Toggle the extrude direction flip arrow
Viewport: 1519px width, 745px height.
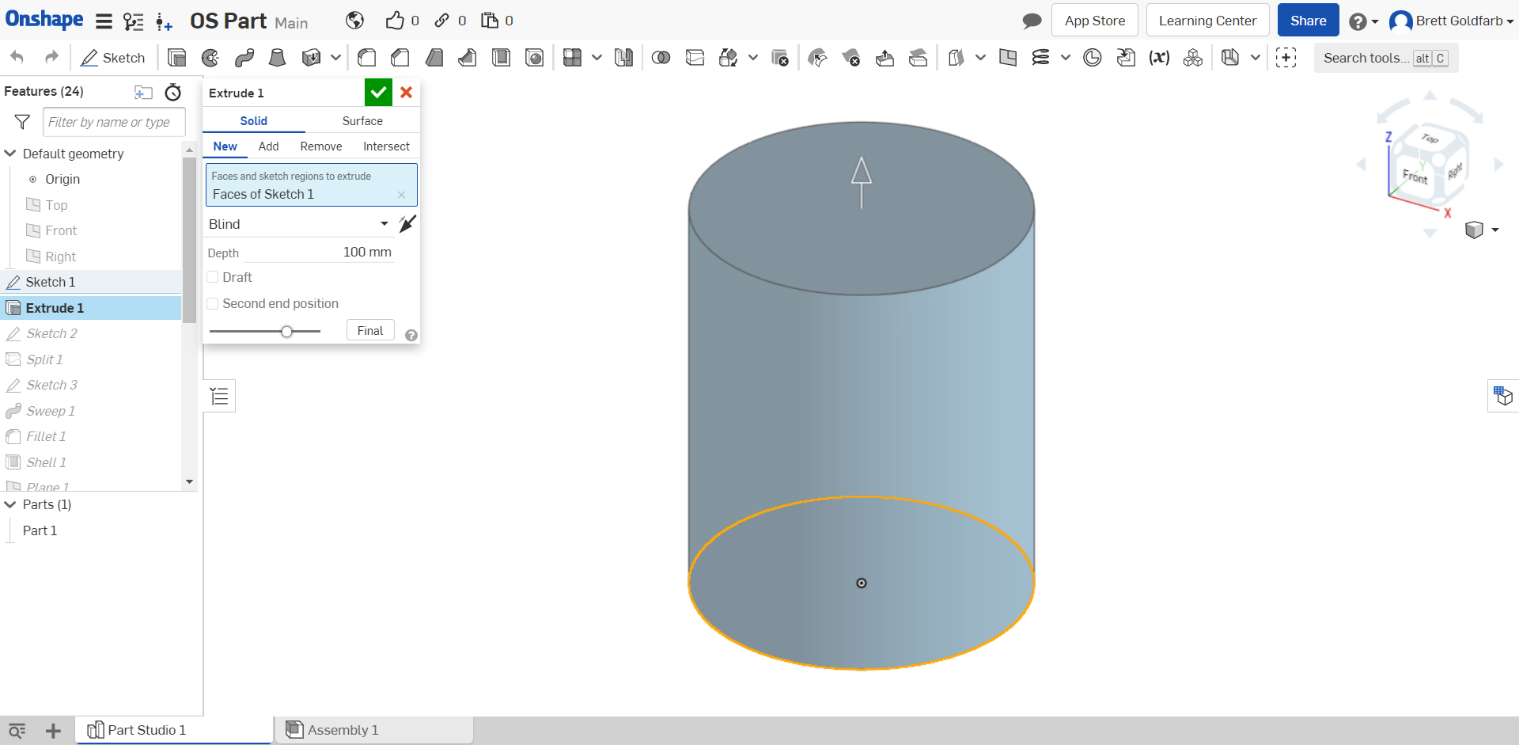tap(407, 223)
